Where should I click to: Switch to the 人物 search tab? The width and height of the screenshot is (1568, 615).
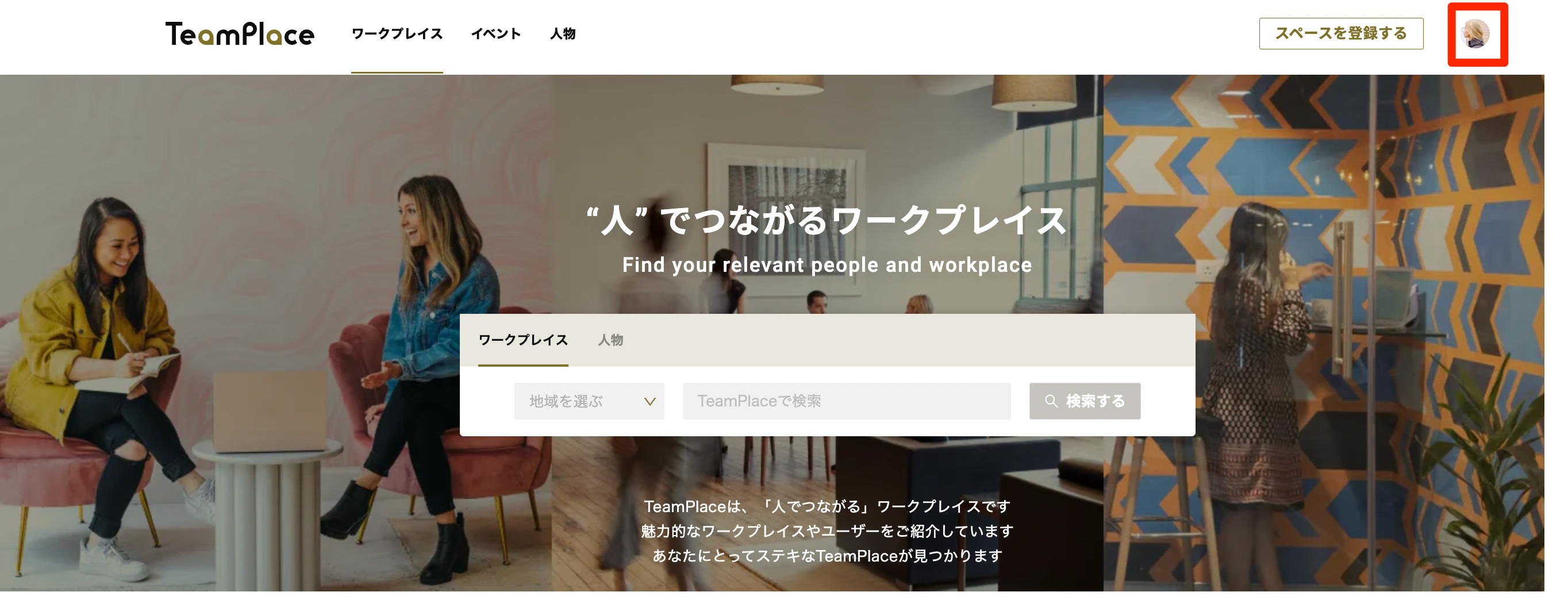(x=610, y=340)
